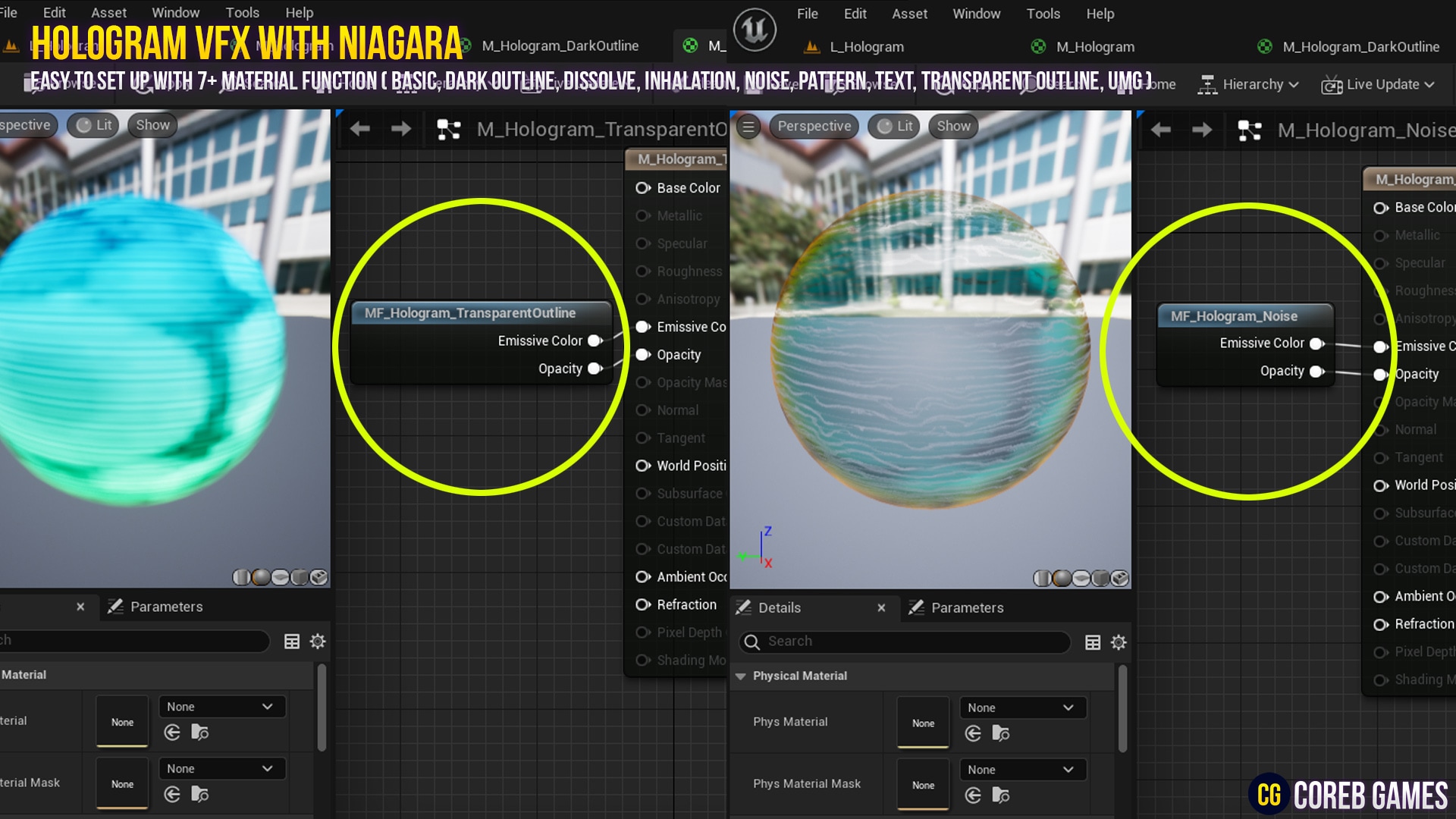
Task: Click Phys Material None thumbnail in right panel
Action: click(x=923, y=723)
